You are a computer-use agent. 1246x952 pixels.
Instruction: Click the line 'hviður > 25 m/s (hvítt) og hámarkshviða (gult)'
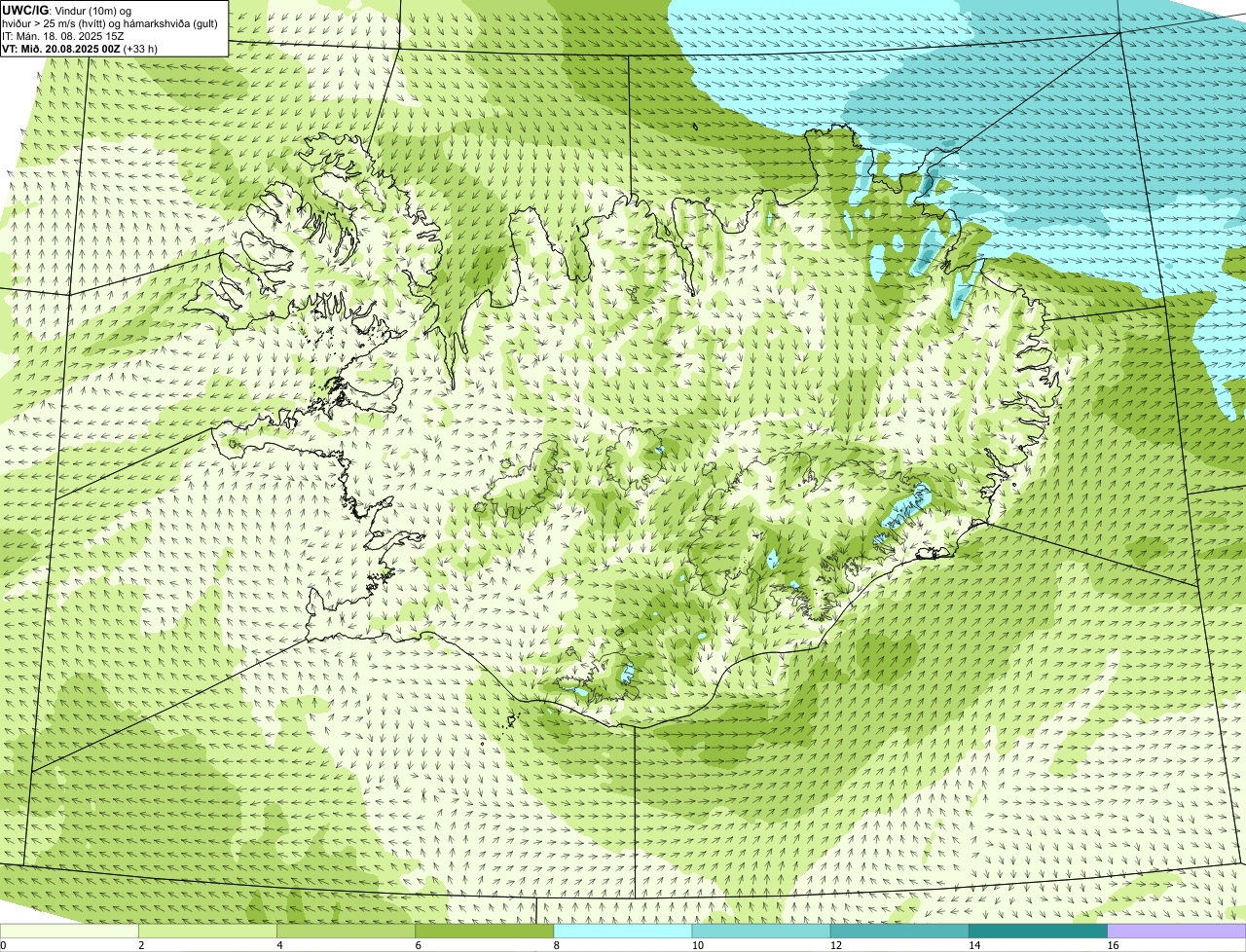point(109,23)
